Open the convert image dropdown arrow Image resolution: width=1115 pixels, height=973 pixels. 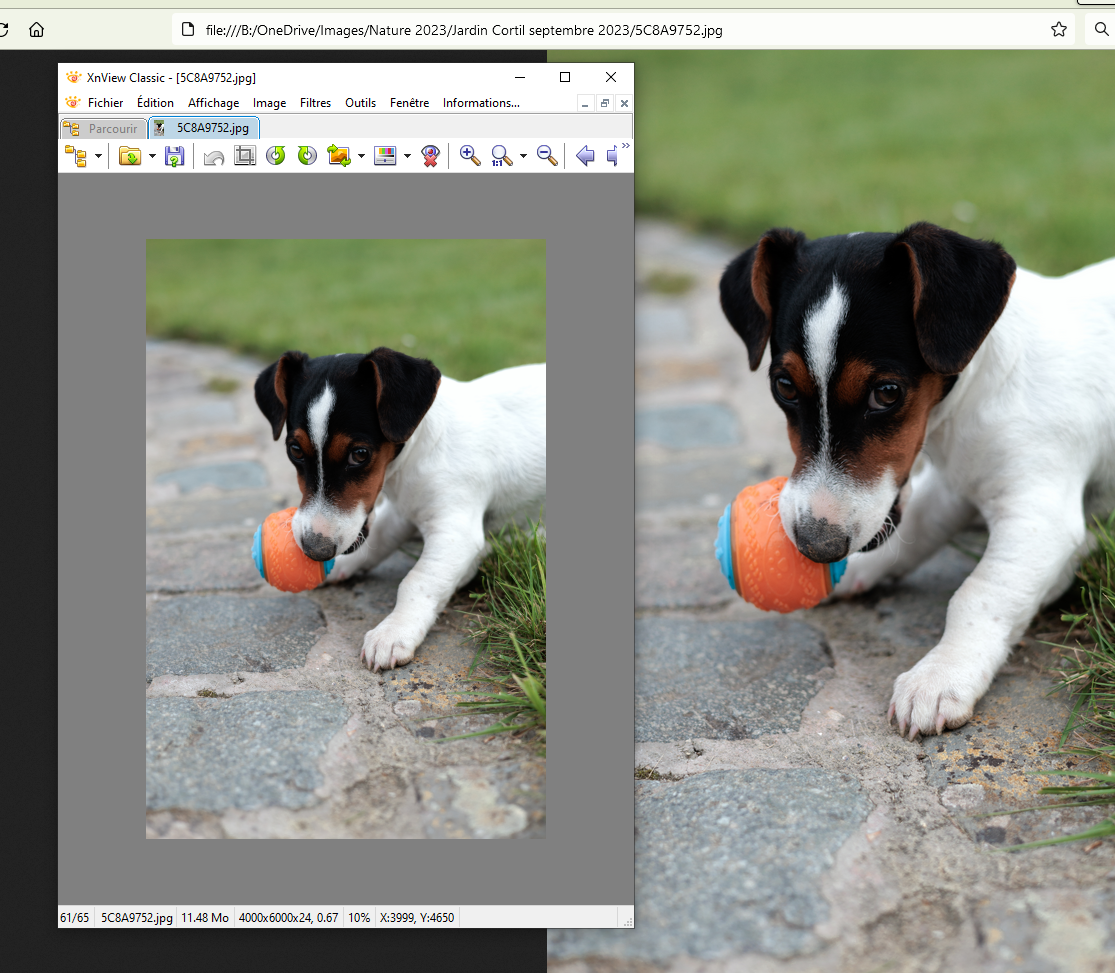(361, 156)
